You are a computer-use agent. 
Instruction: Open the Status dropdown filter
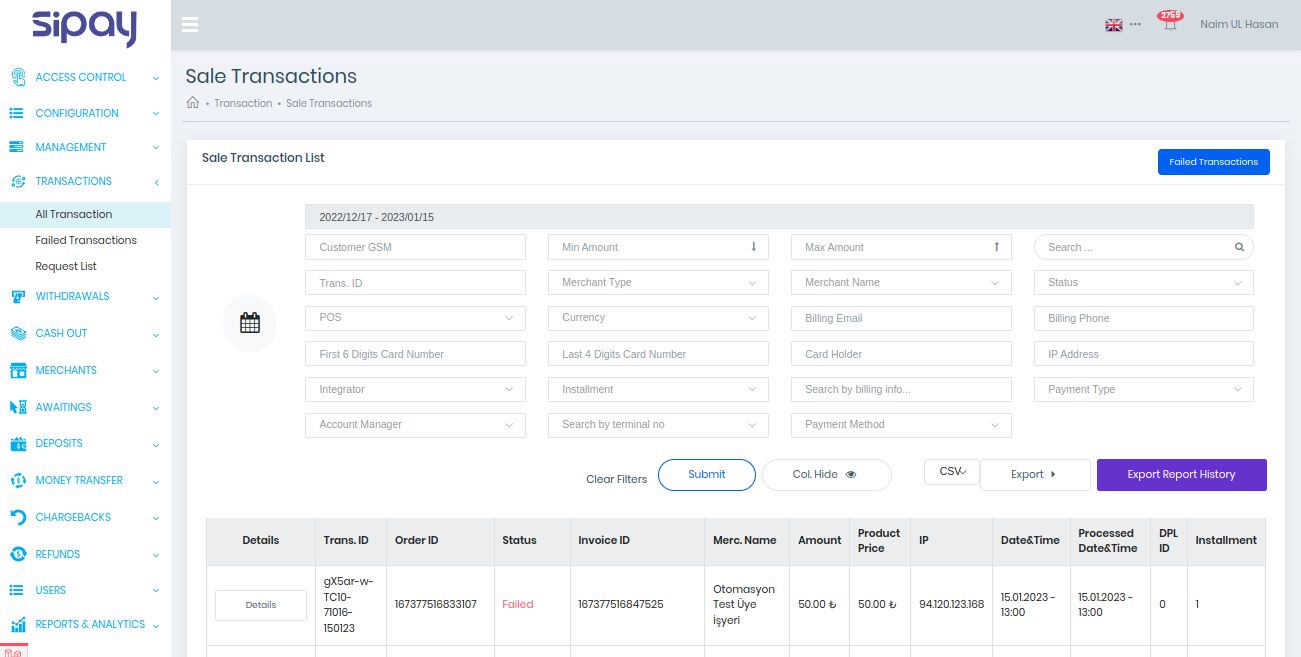[x=1143, y=283]
